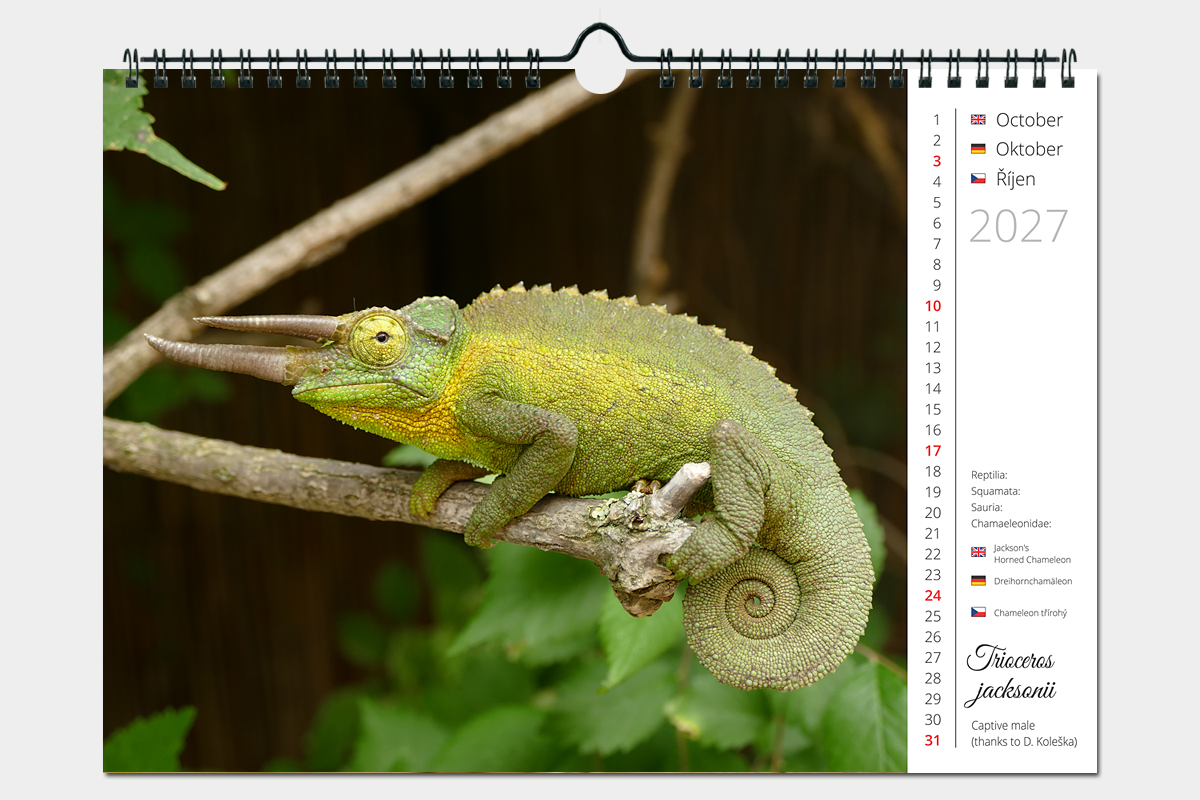Screen dimensions: 1200x800
Task: Select the red date 10
Action: click(x=933, y=306)
